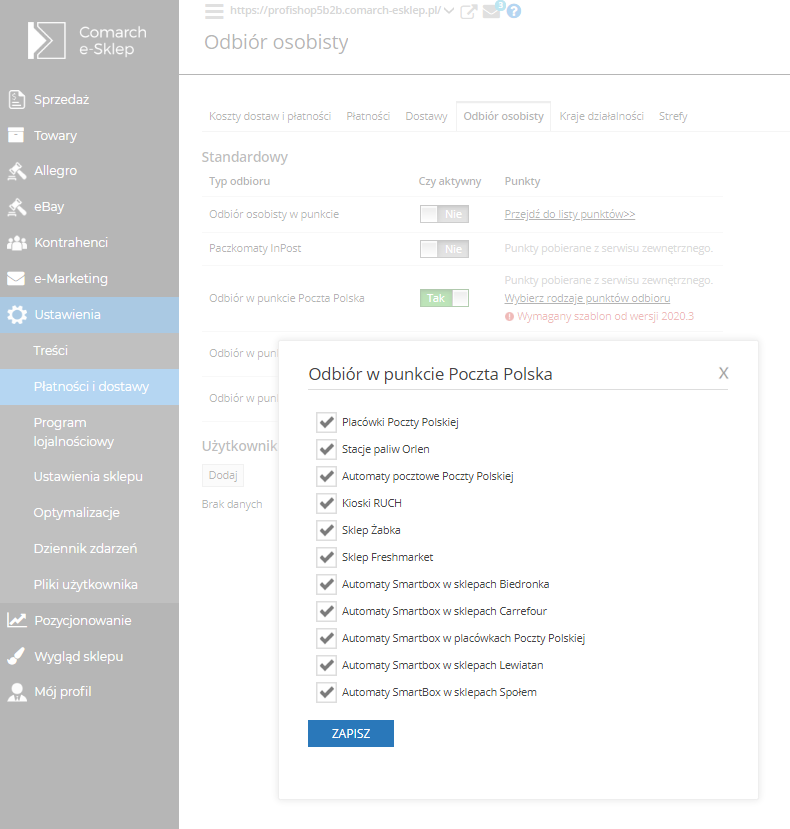Click the Sprzedaż sidebar icon
This screenshot has width=790, height=829.
(16, 99)
